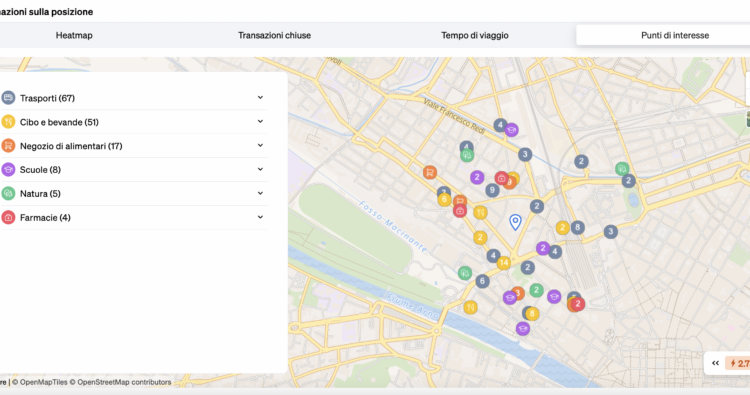Expand the Farmacie (4) chevron

(260, 217)
